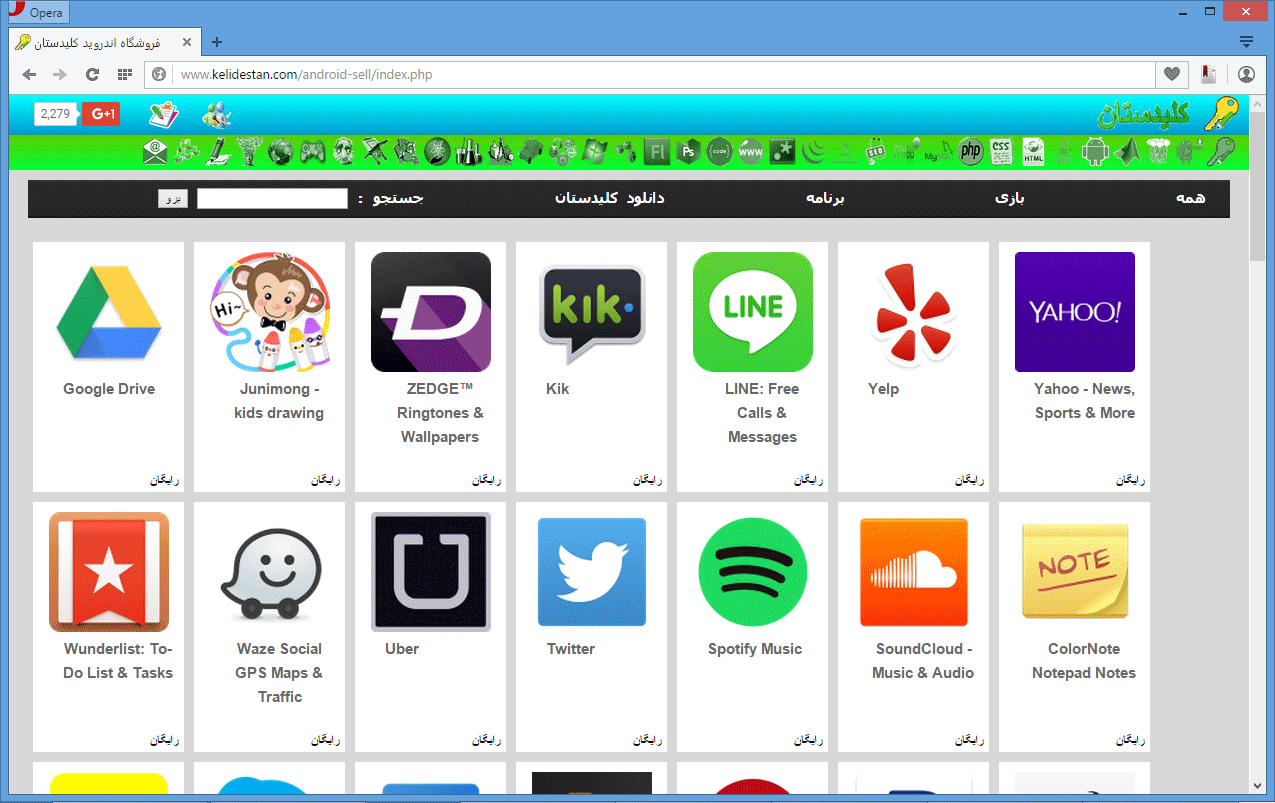Image resolution: width=1275 pixels, height=803 pixels.
Task: Click the Flash Fl icon
Action: [656, 152]
